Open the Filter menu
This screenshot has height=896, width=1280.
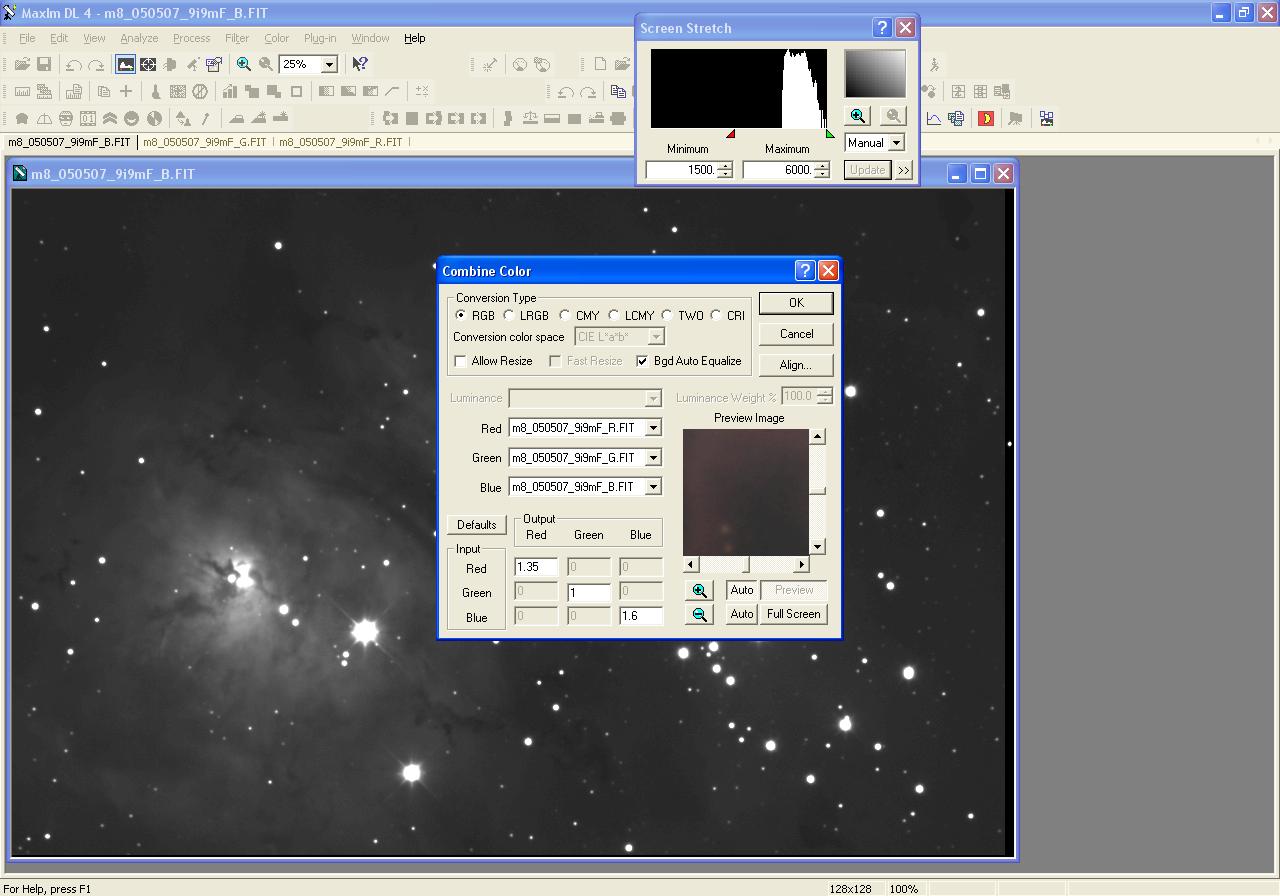click(237, 38)
